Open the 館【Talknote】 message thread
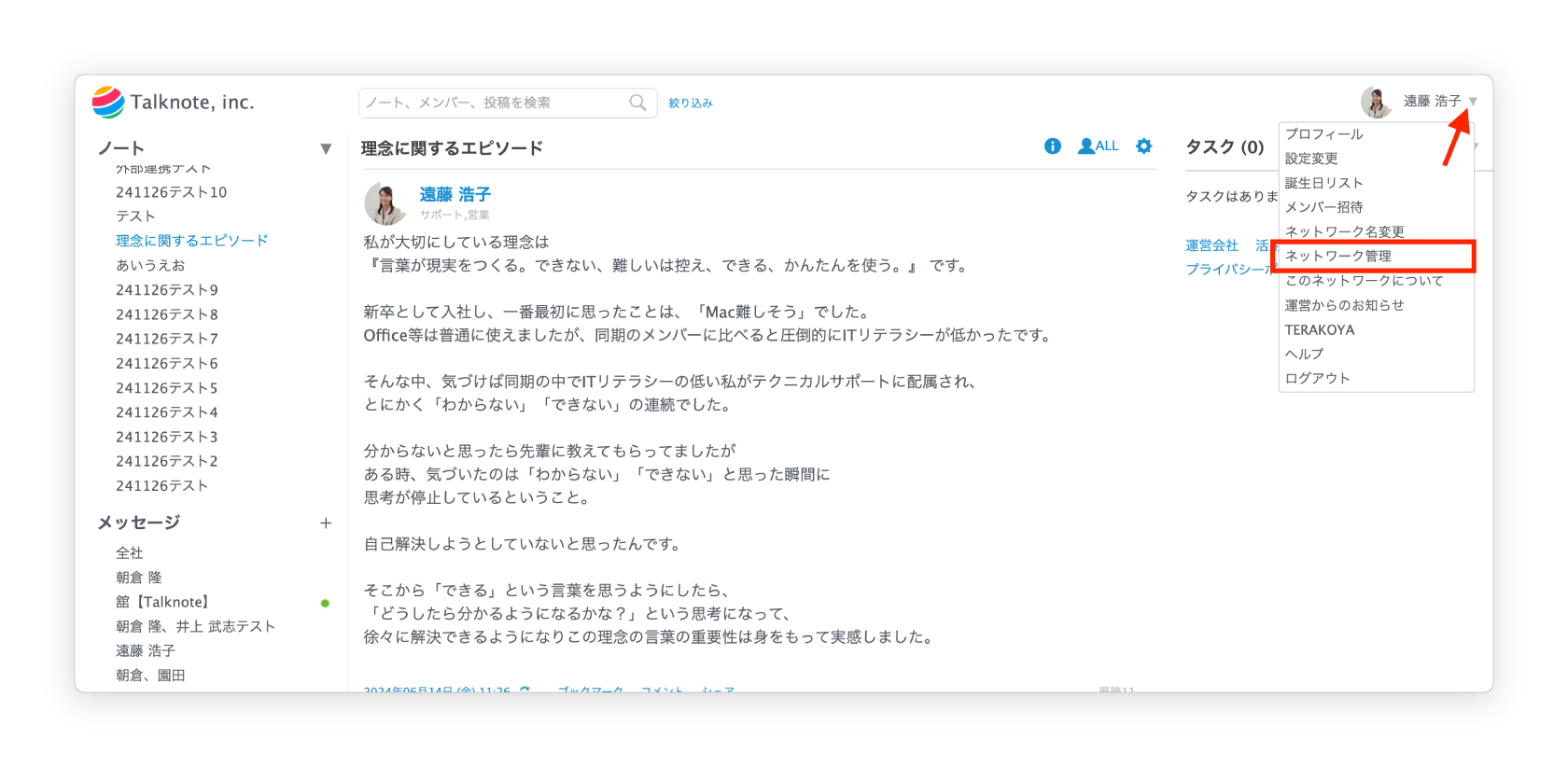The width and height of the screenshot is (1568, 767). 162,602
